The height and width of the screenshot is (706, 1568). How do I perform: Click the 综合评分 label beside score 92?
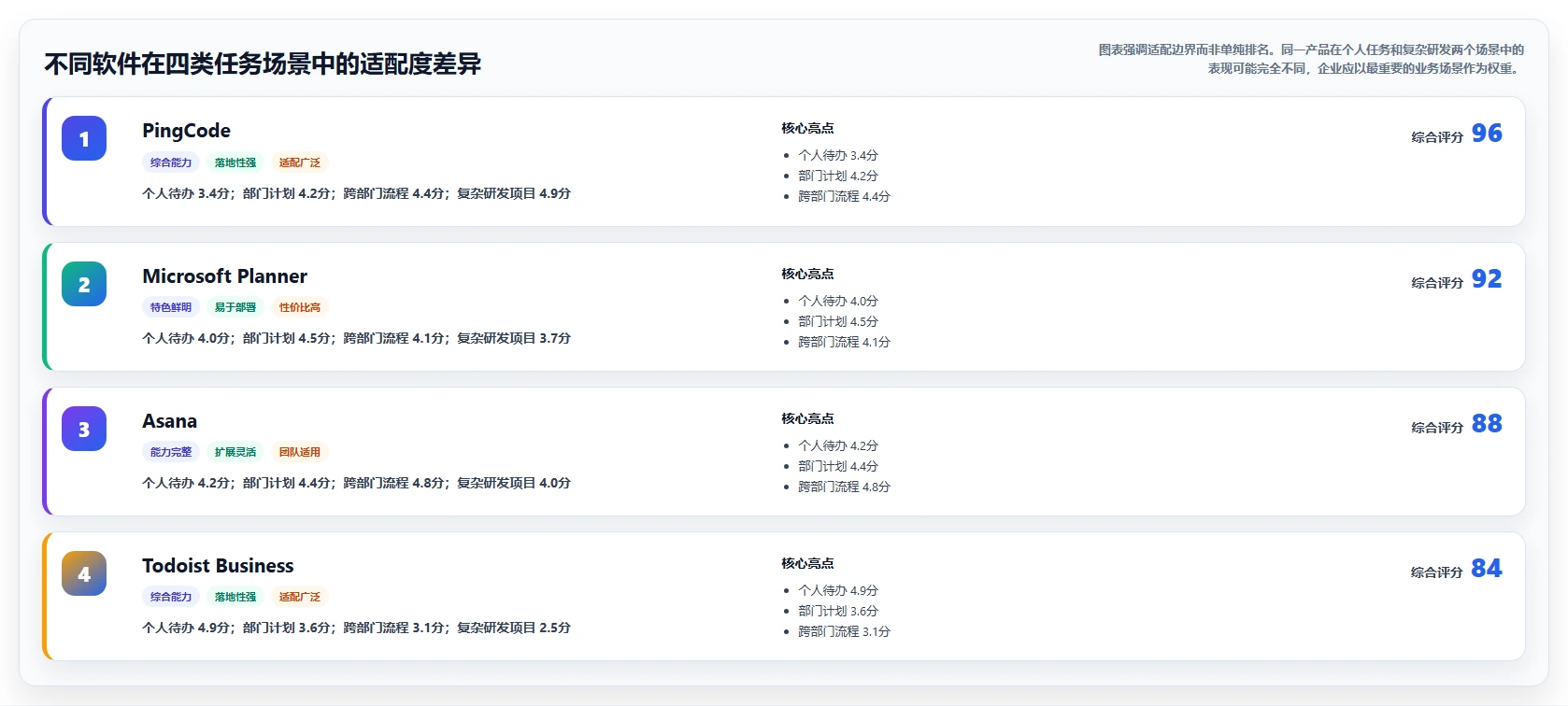(1437, 283)
